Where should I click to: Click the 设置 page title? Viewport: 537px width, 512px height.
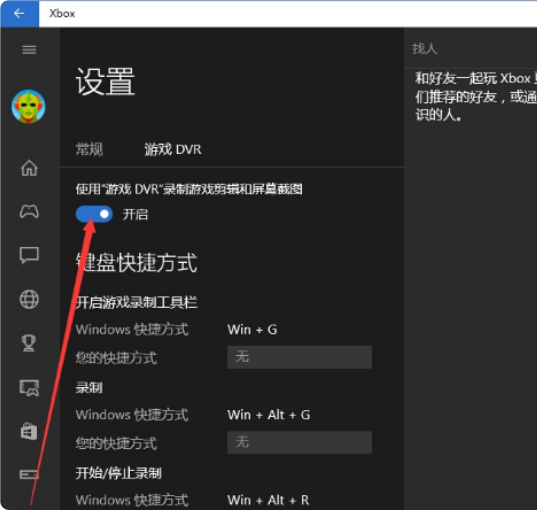(x=105, y=82)
